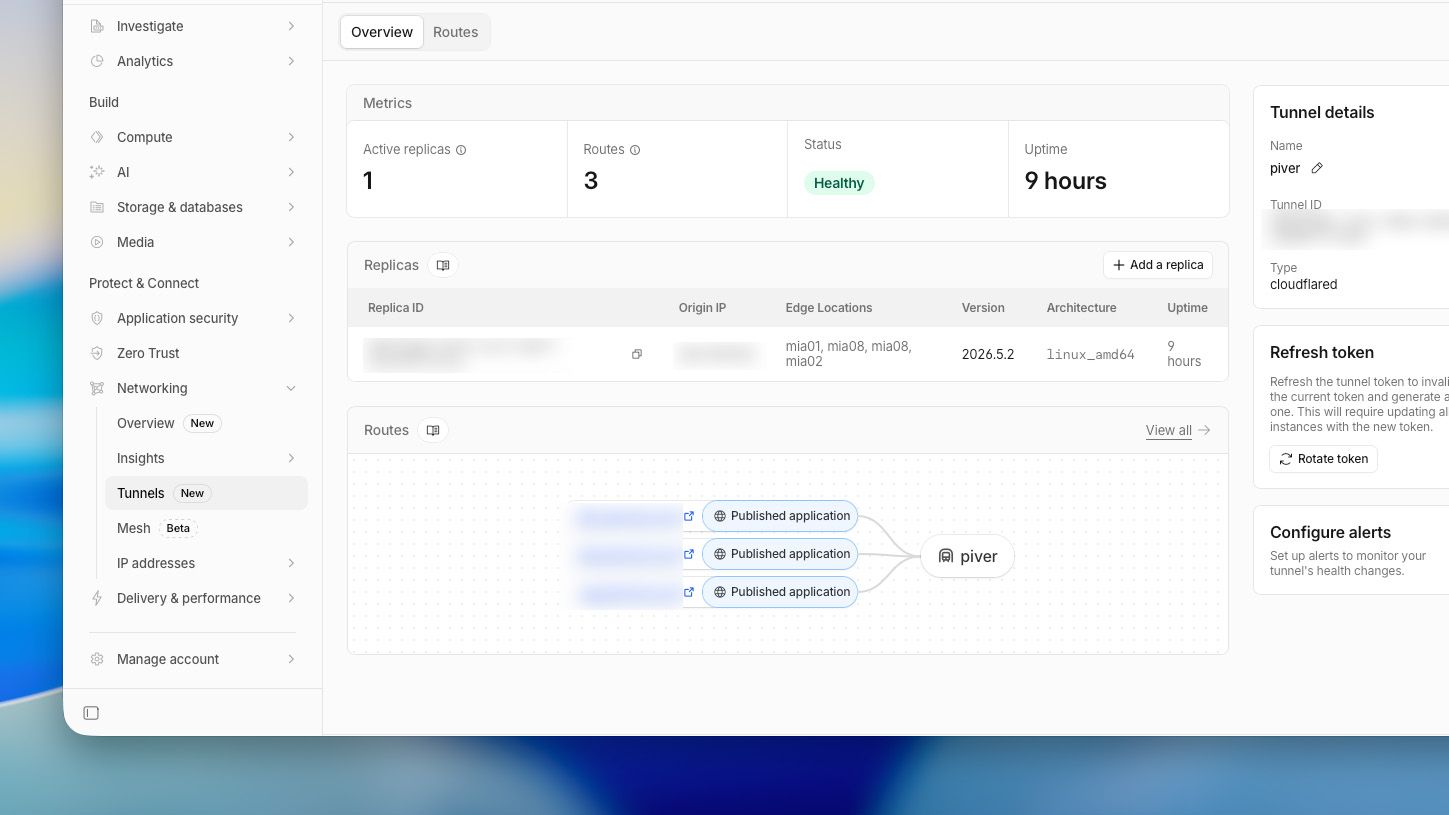Edit tunnel name piver pencil icon
The height and width of the screenshot is (815, 1449).
pyautogui.click(x=1317, y=168)
